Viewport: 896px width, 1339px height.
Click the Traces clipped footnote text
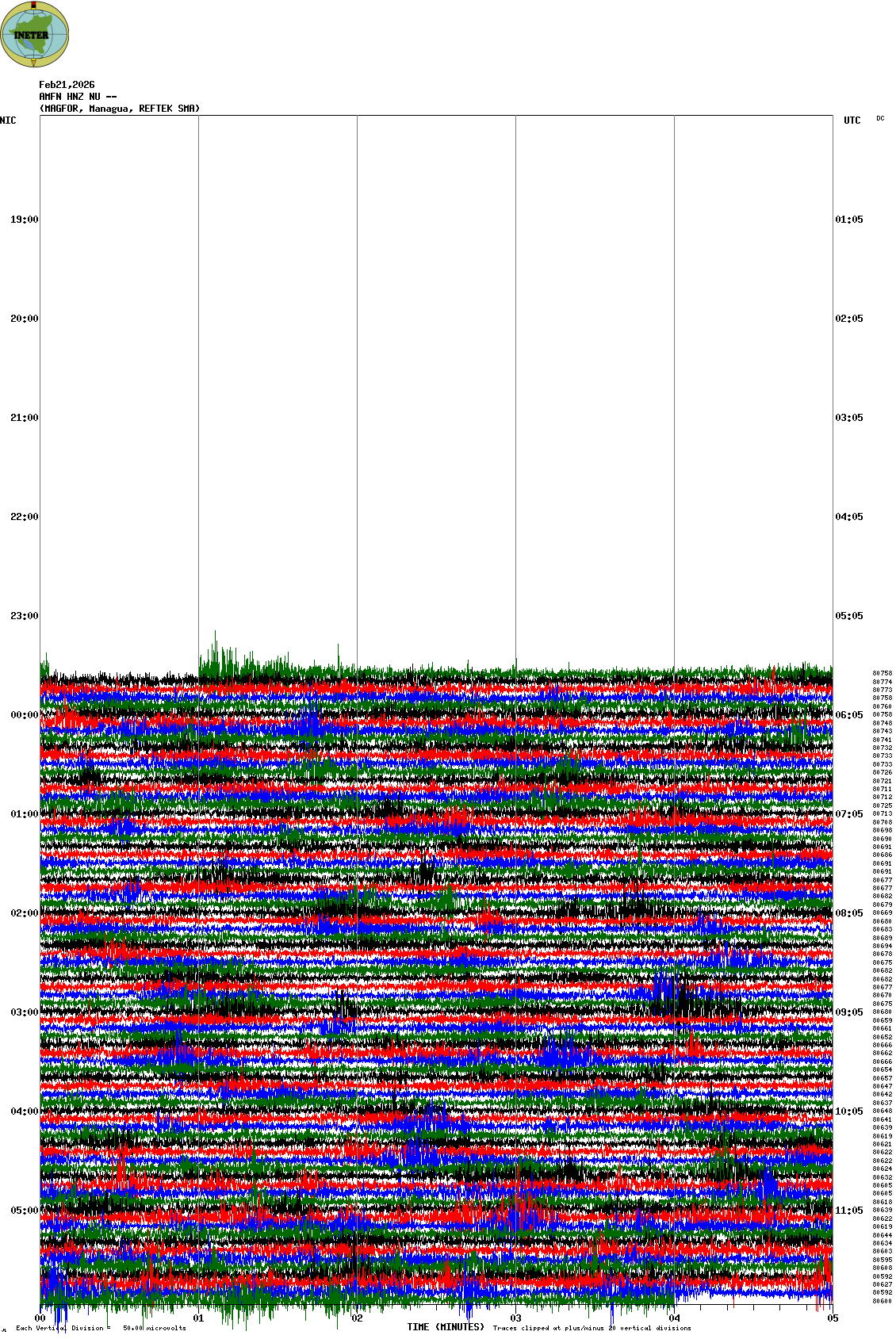coord(592,1328)
